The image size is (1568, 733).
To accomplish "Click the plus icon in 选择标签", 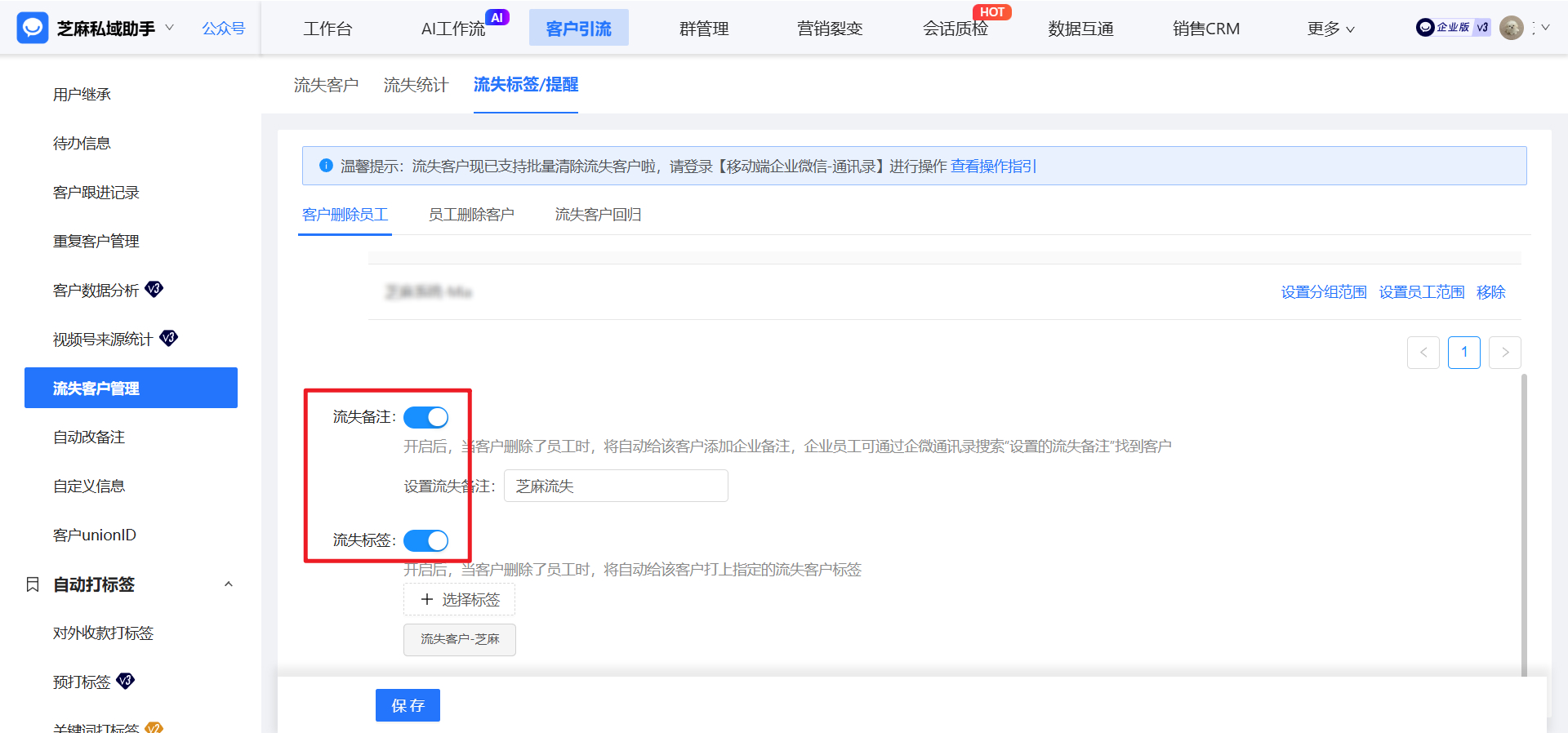I will point(427,599).
